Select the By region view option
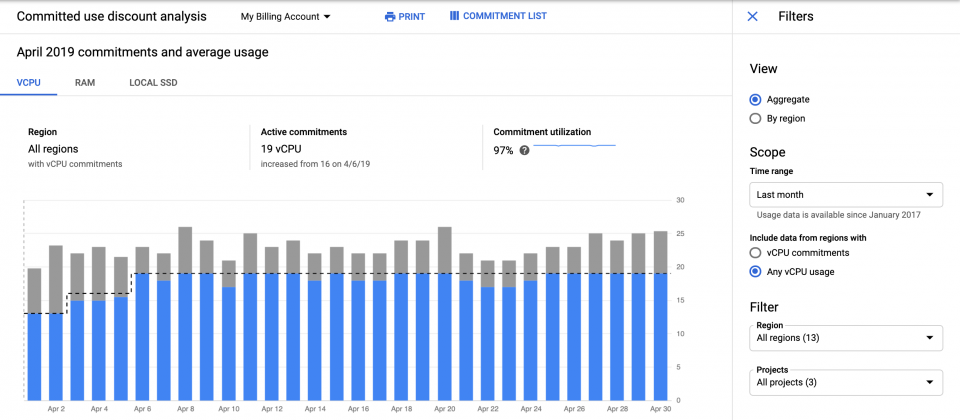 click(x=756, y=119)
